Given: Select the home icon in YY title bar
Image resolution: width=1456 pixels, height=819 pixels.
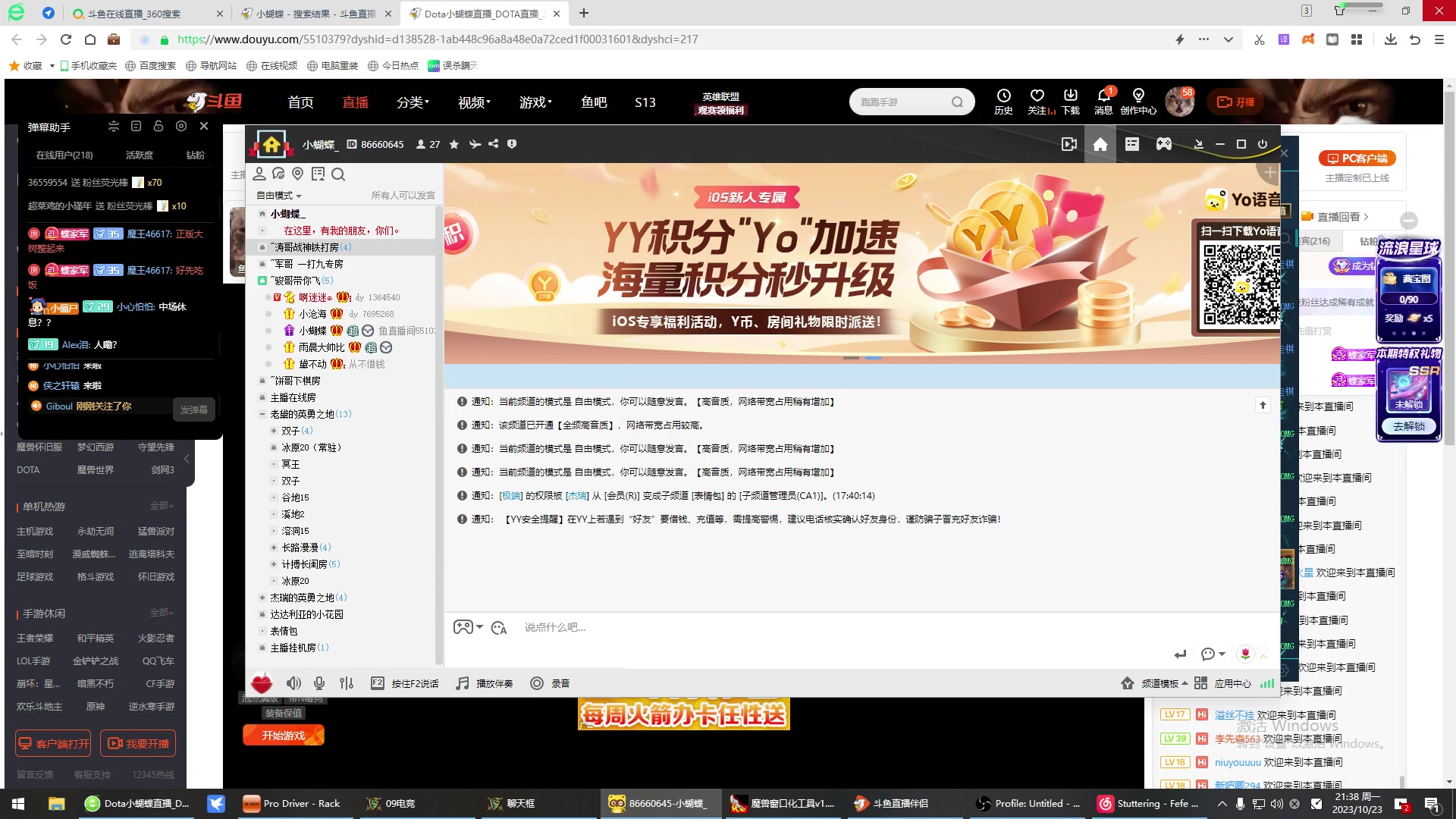Looking at the screenshot, I should (x=1100, y=144).
